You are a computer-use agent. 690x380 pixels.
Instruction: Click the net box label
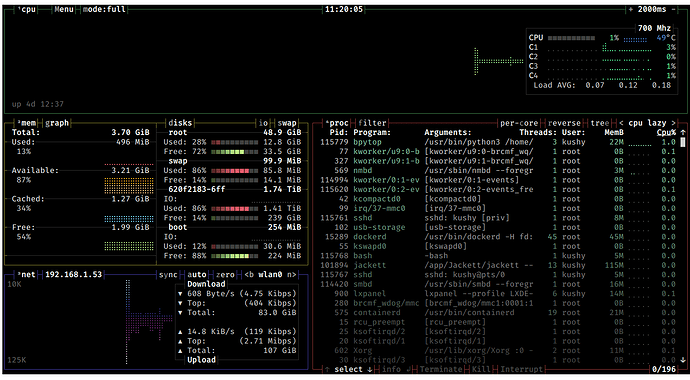[26, 274]
